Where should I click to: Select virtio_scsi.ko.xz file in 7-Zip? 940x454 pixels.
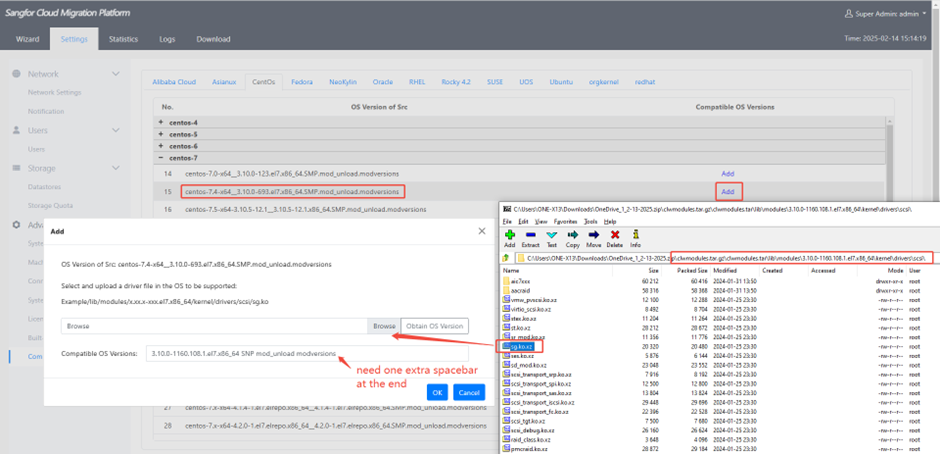[526, 309]
